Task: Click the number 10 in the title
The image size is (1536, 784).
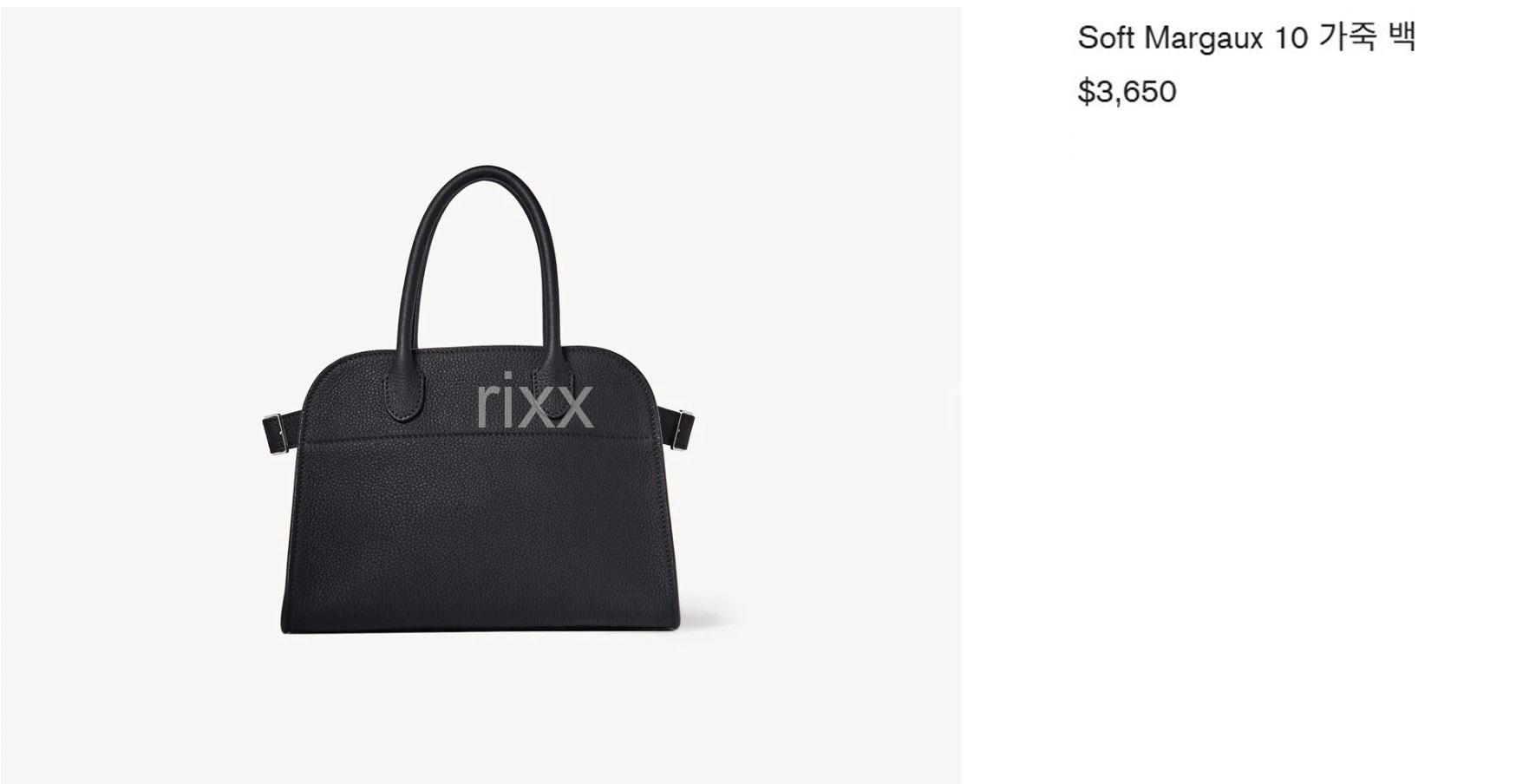Action: click(1290, 39)
